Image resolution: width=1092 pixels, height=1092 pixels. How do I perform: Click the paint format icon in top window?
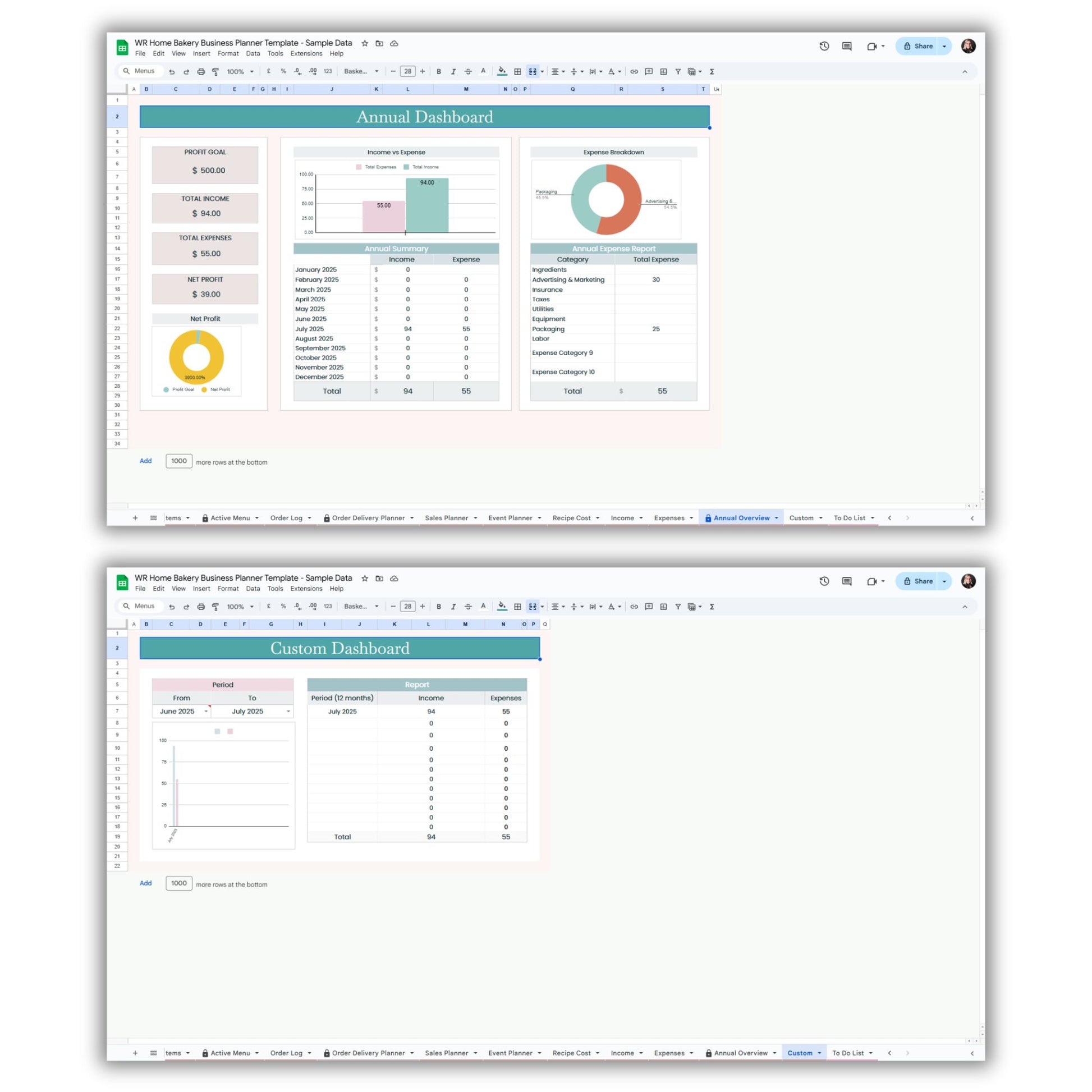click(x=215, y=72)
